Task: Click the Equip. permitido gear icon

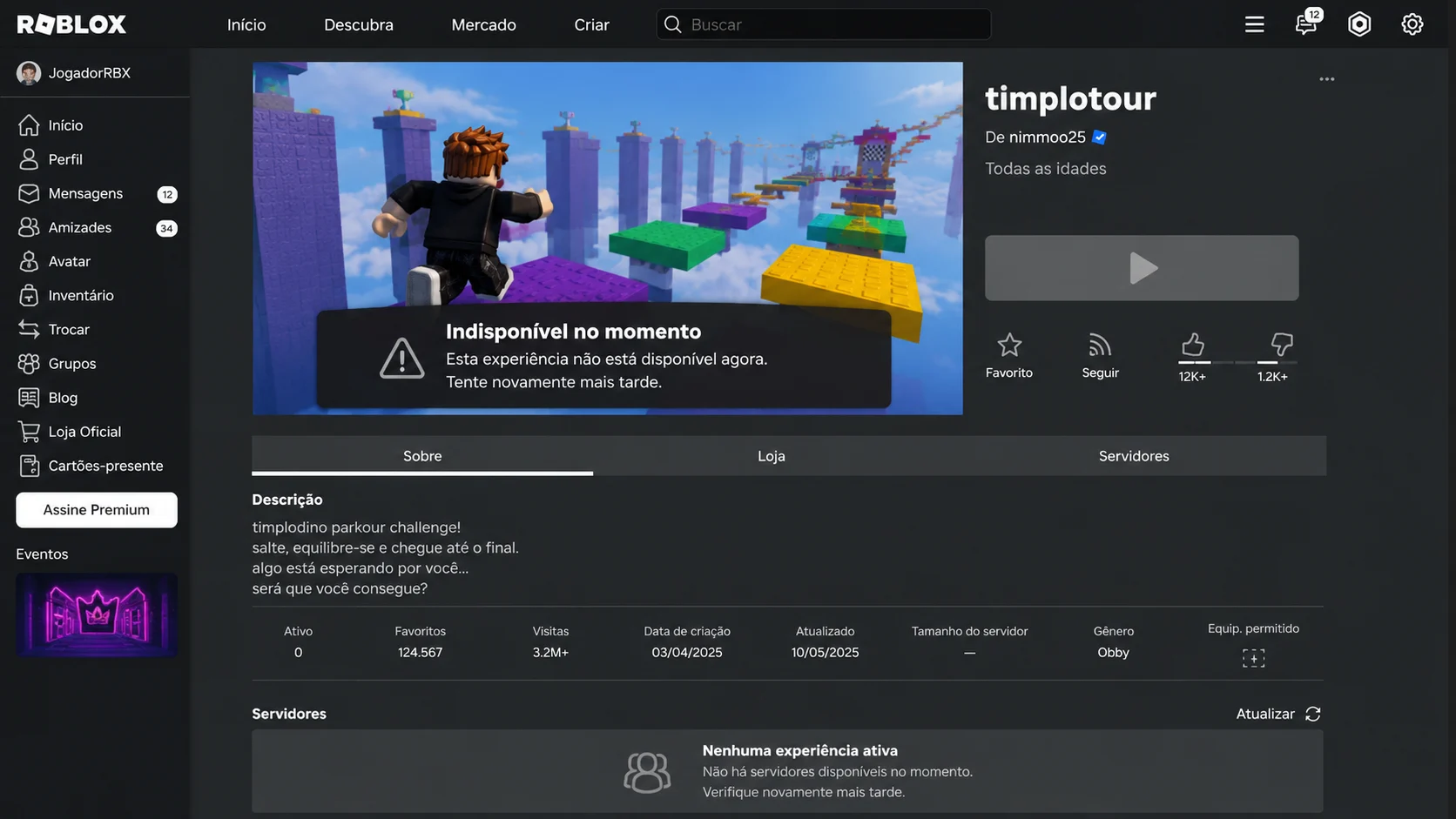Action: (1253, 658)
